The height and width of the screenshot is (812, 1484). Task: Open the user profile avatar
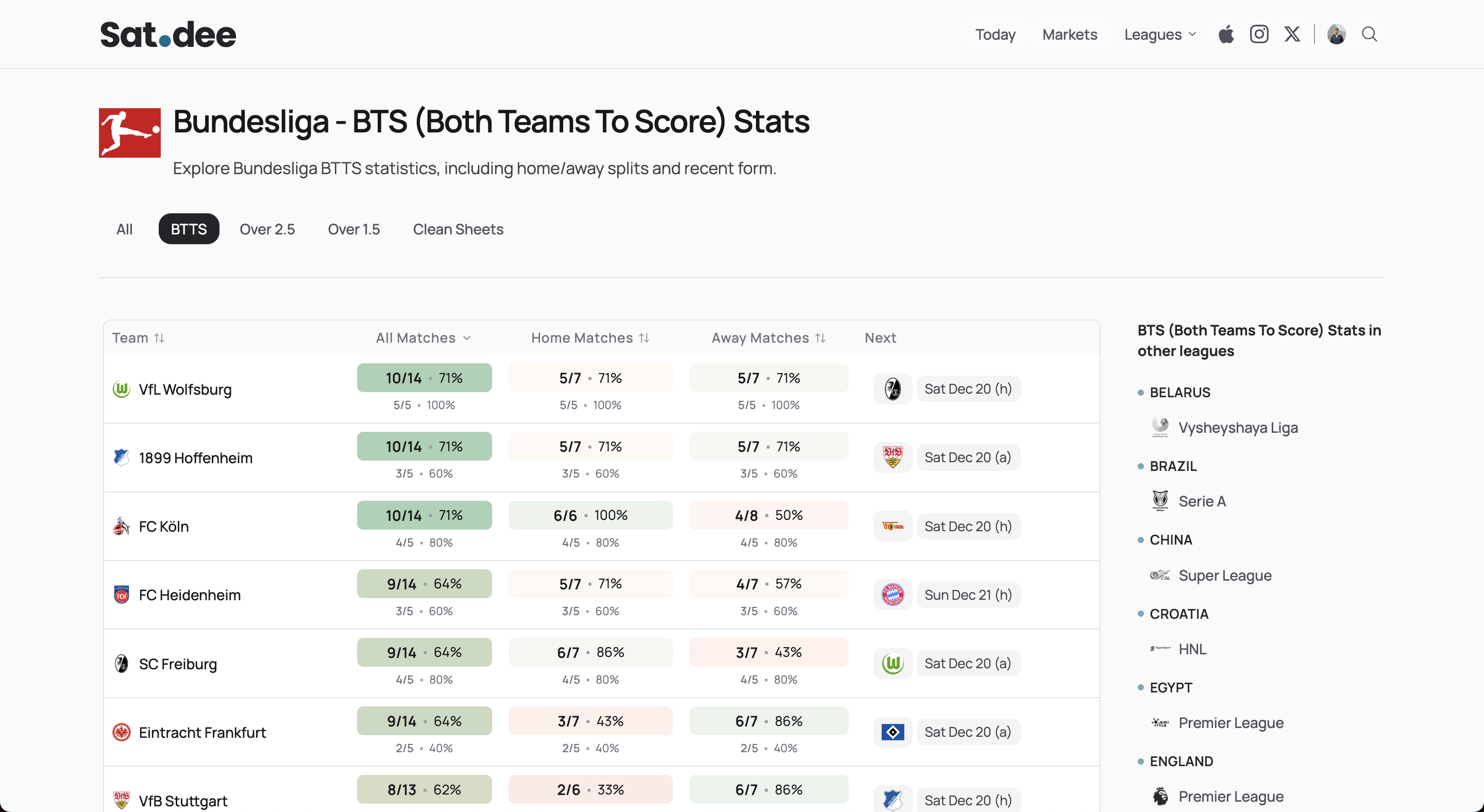click(1336, 35)
